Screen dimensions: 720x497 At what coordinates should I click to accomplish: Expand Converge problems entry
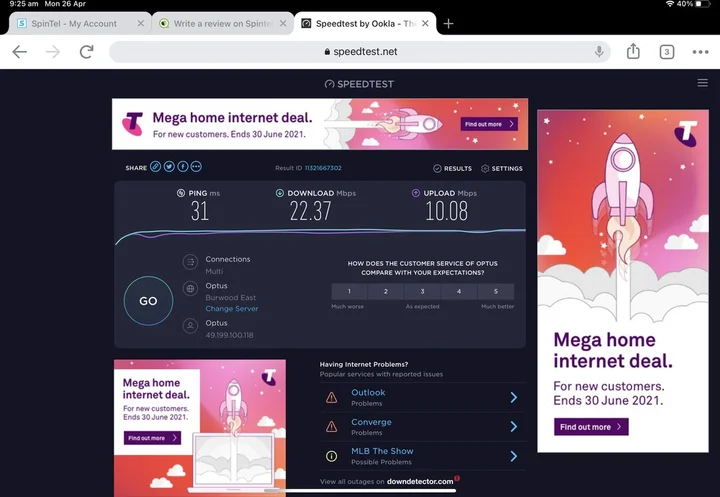[x=422, y=427]
